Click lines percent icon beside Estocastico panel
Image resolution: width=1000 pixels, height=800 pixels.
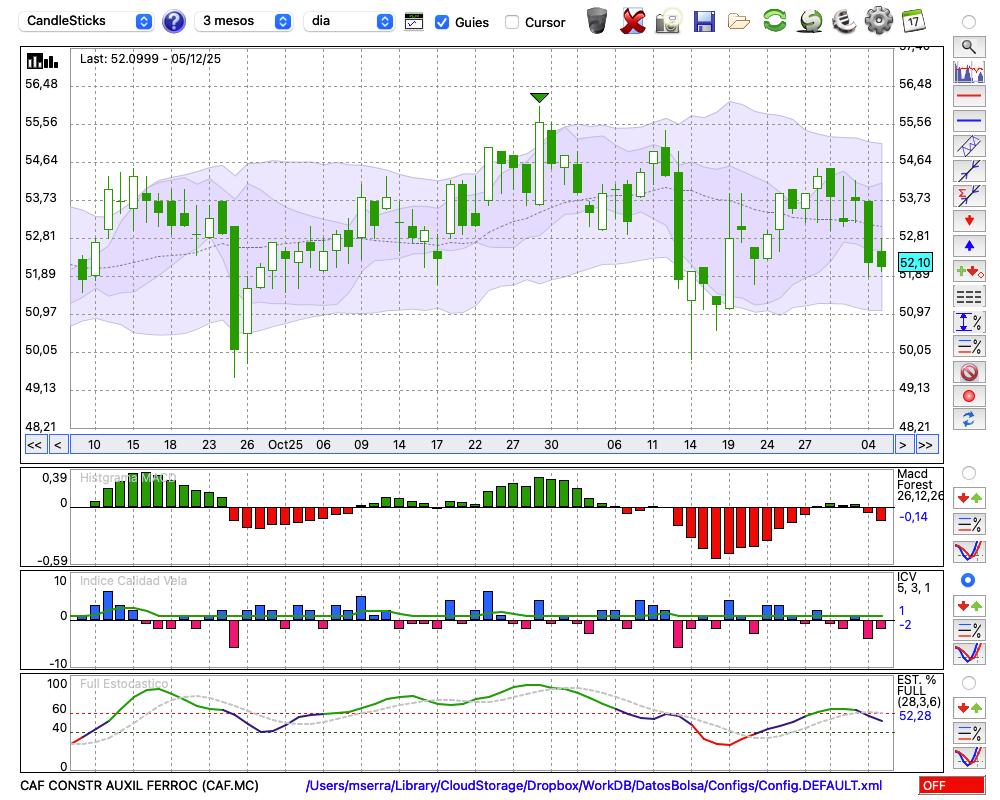[969, 732]
